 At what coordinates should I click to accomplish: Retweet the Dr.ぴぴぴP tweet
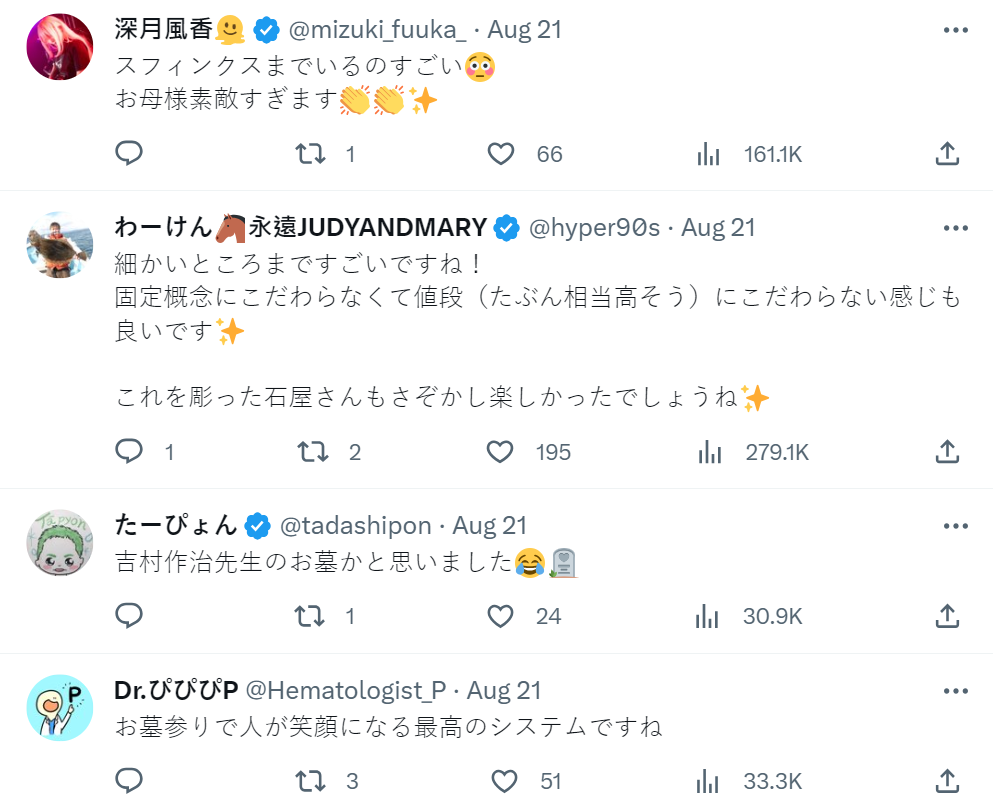pyautogui.click(x=312, y=781)
